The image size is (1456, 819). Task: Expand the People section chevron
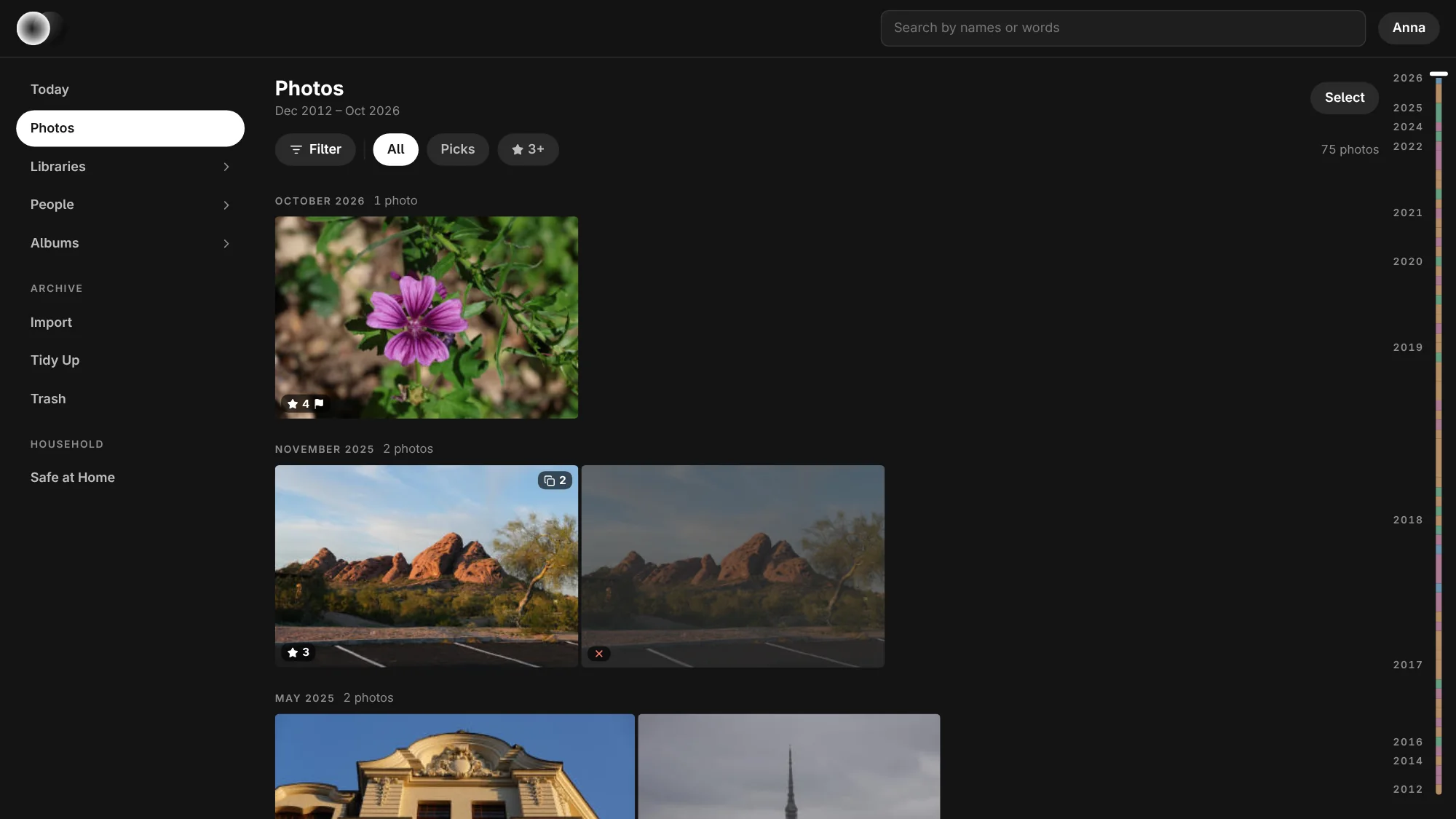click(226, 205)
